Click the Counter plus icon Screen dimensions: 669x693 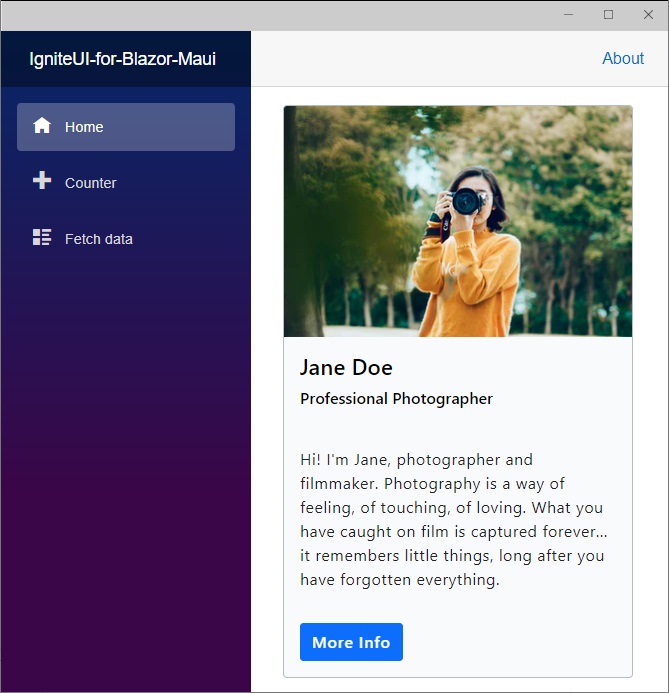click(42, 181)
